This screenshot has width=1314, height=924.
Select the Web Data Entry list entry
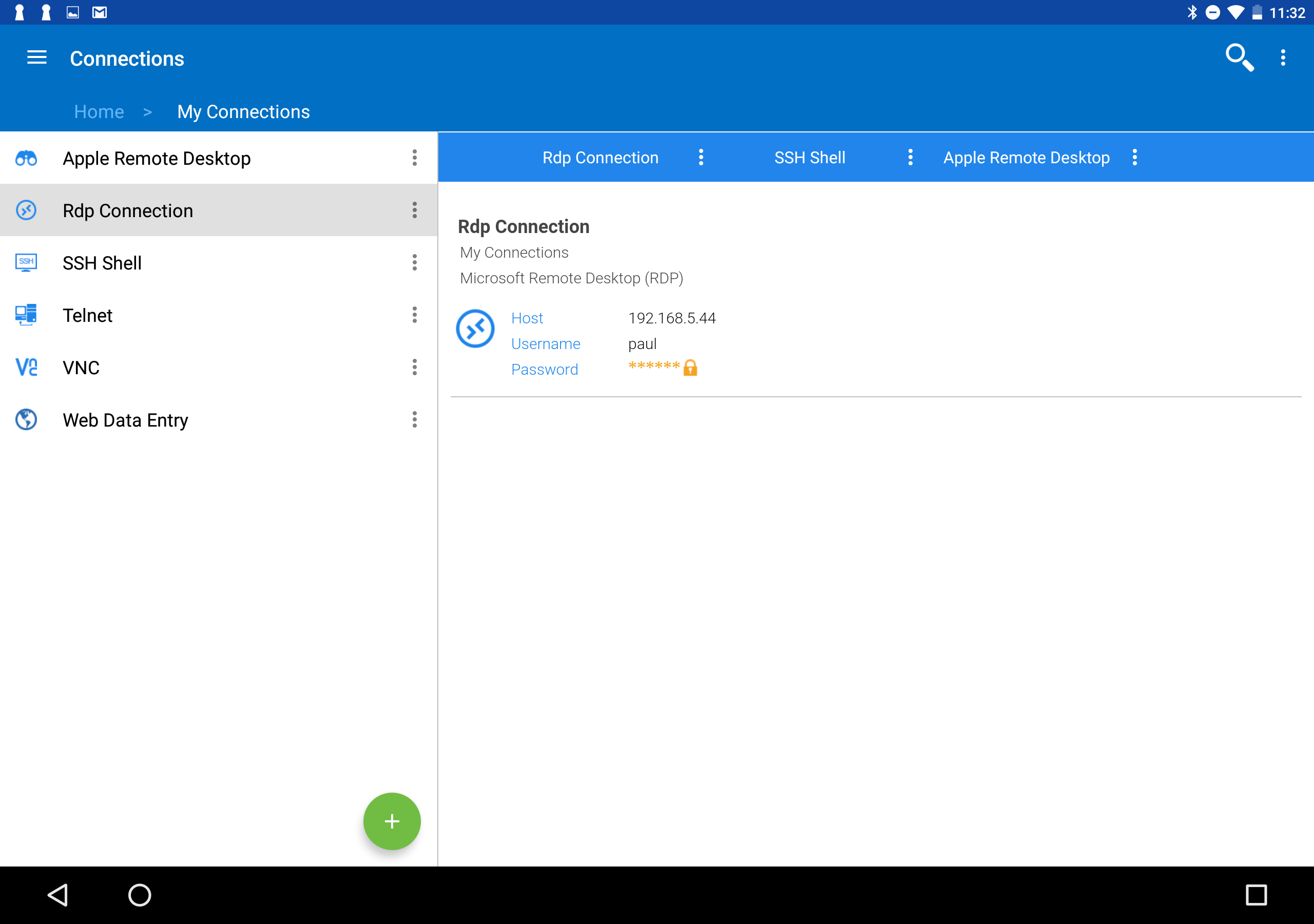tap(219, 419)
